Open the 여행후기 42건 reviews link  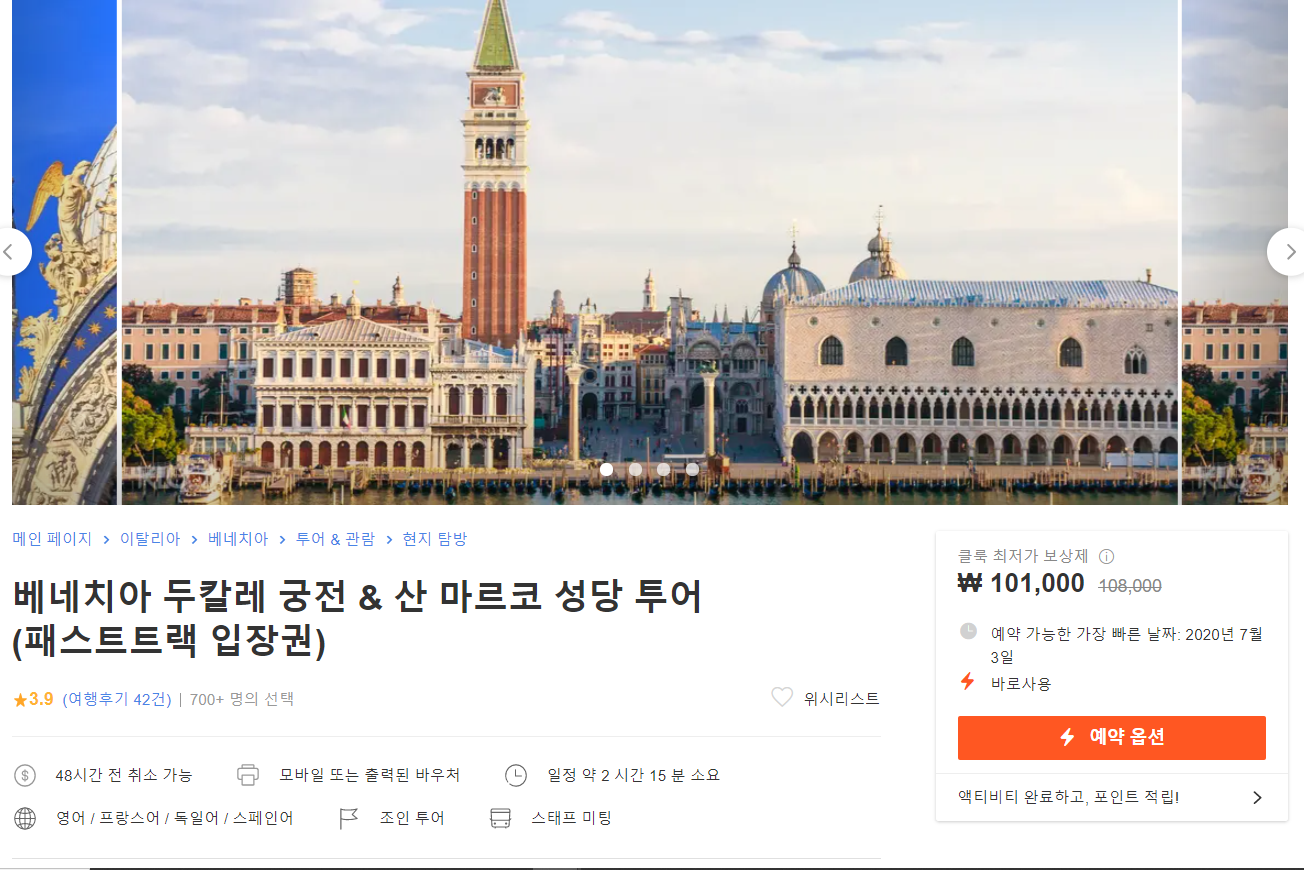click(117, 699)
